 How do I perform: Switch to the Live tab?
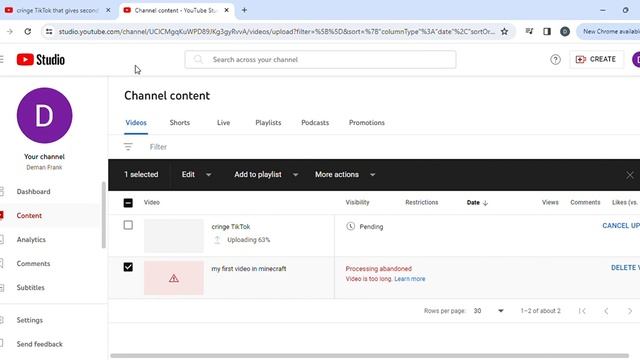pos(223,122)
